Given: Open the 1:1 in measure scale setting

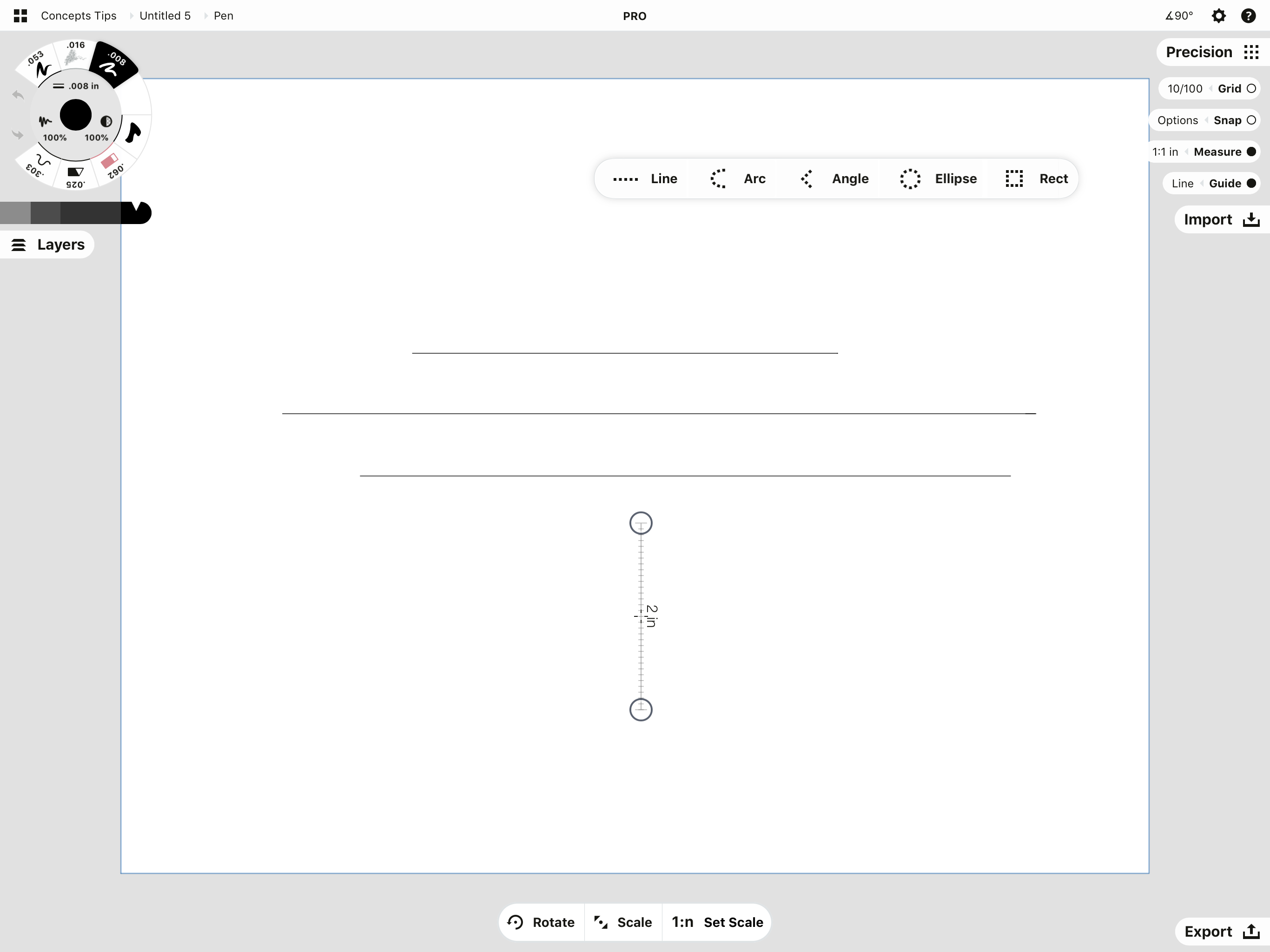Looking at the screenshot, I should coord(1165,152).
